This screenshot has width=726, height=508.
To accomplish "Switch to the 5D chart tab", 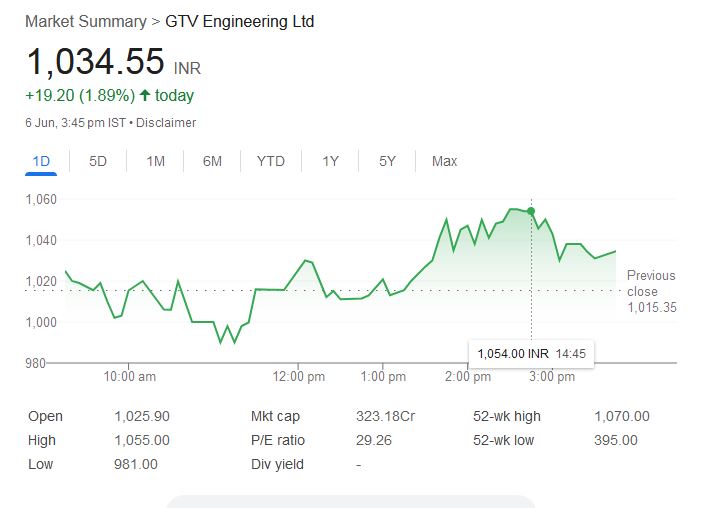I will [98, 161].
